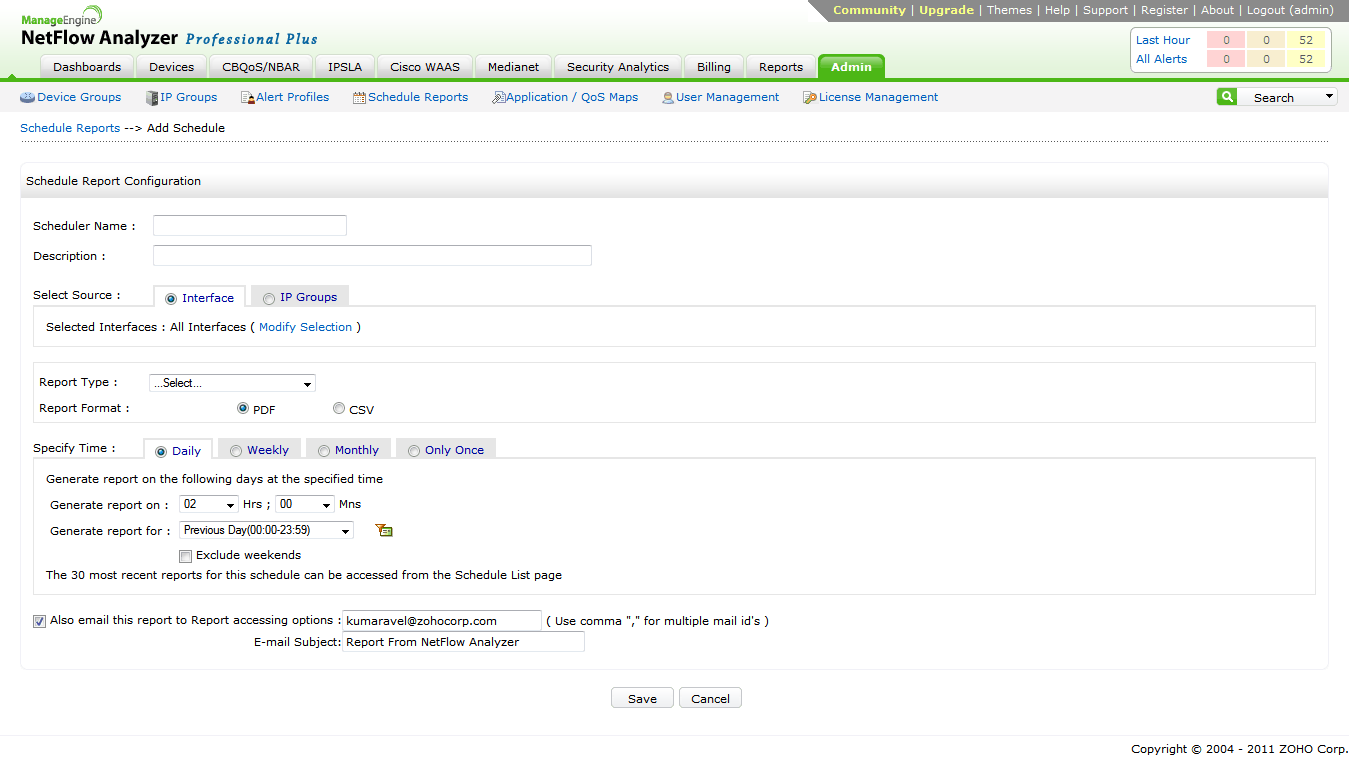Select the Weekly schedule option
Image resolution: width=1349 pixels, height=760 pixels.
coord(236,451)
